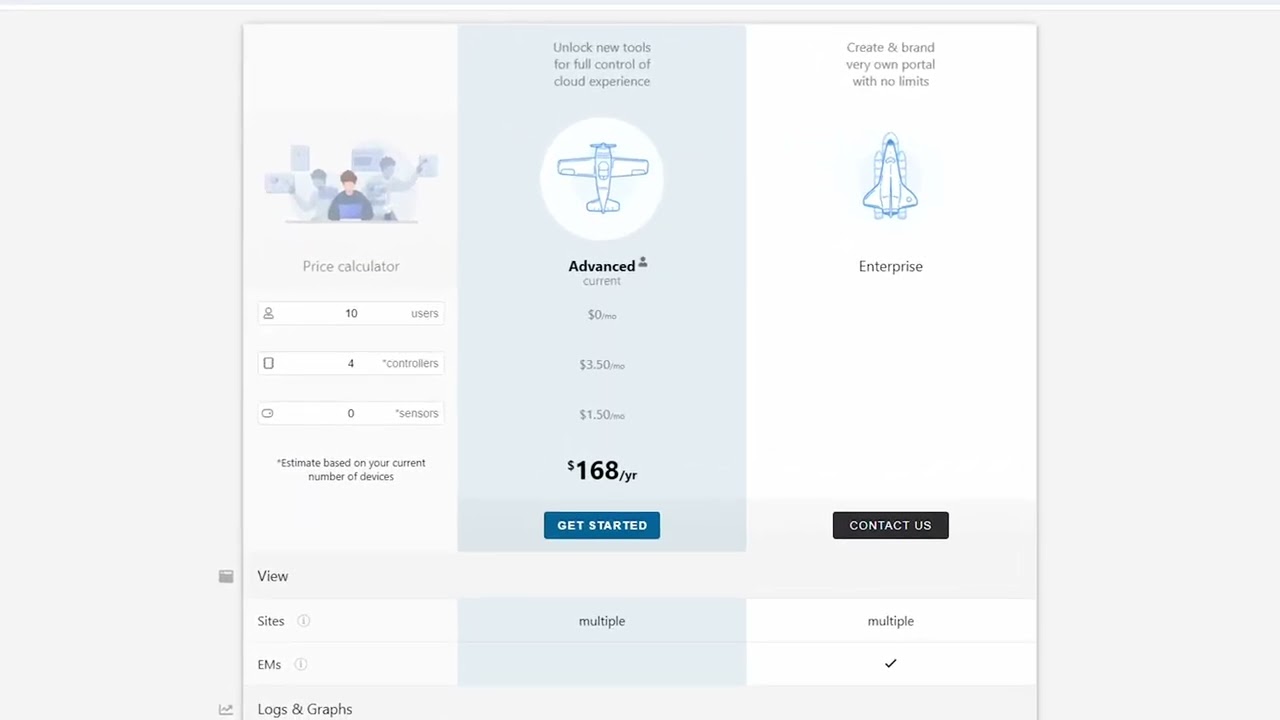The image size is (1280, 720).
Task: Select the Enterprise plan title
Action: tap(890, 266)
